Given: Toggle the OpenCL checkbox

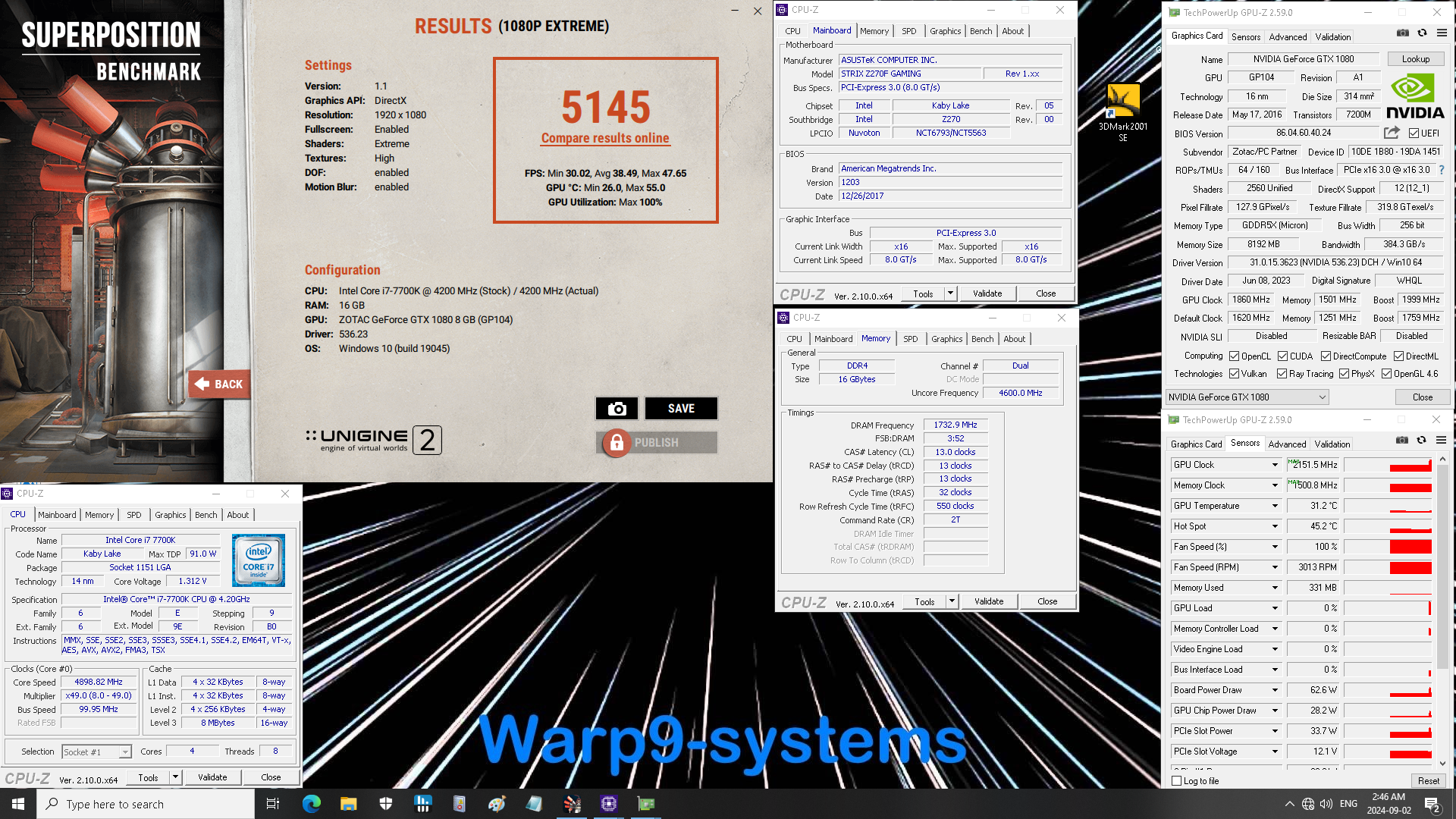Looking at the screenshot, I should click(x=1234, y=356).
